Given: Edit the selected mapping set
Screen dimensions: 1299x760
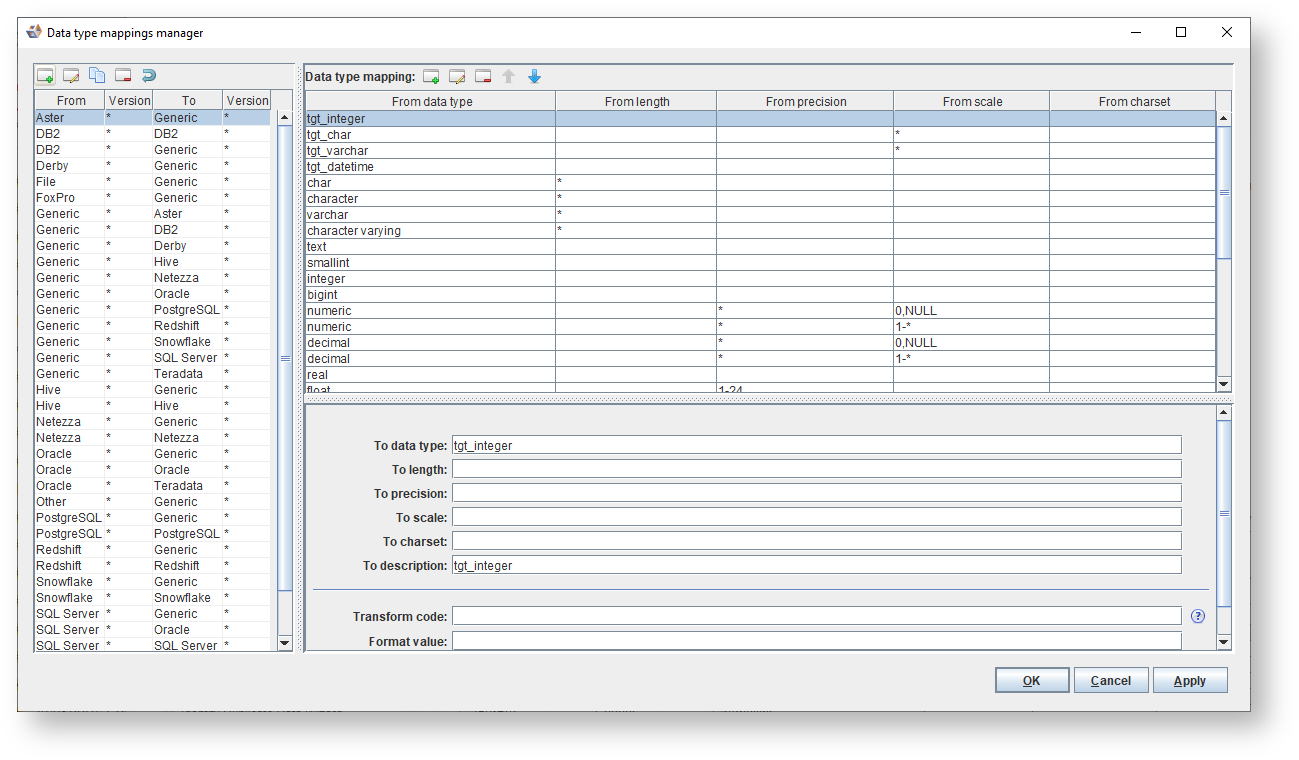Looking at the screenshot, I should tap(70, 75).
